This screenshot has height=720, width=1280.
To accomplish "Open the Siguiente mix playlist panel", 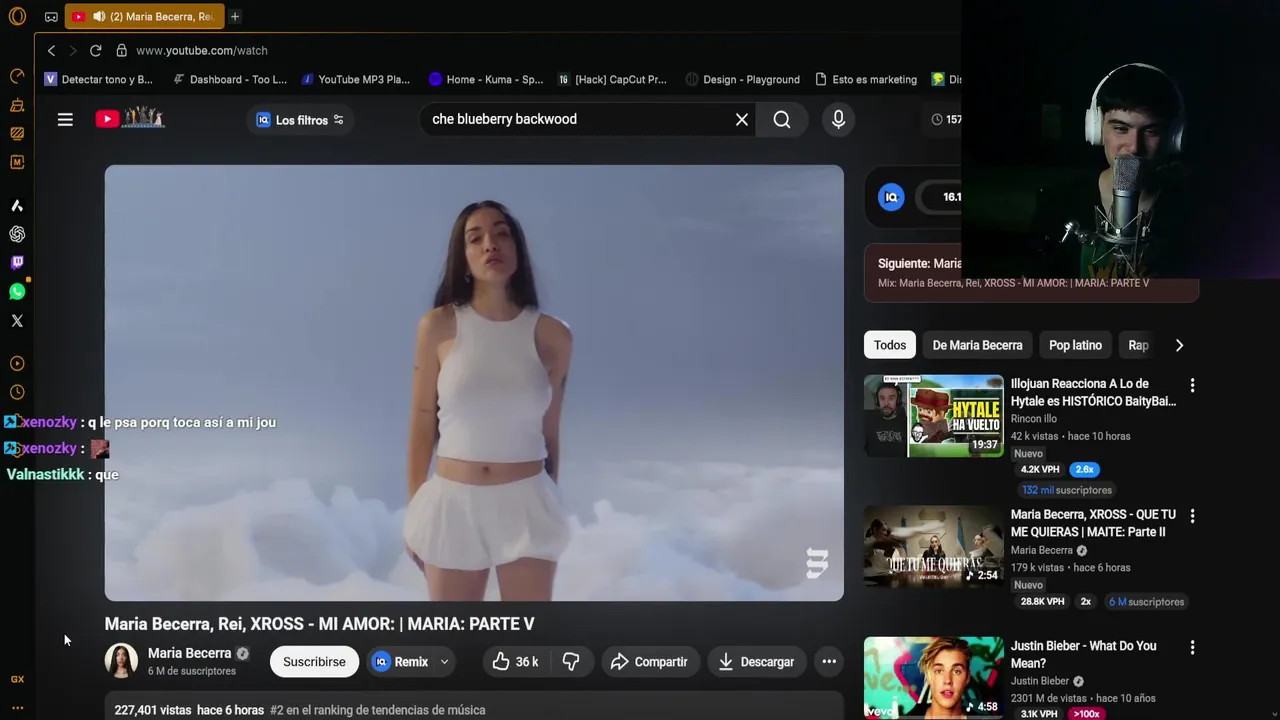I will point(1031,273).
